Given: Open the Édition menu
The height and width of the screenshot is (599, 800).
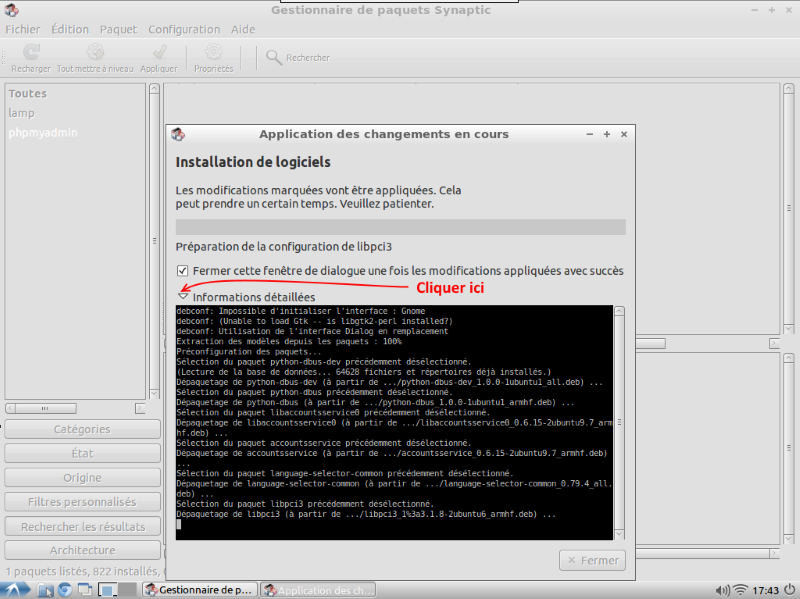Looking at the screenshot, I should pos(70,29).
